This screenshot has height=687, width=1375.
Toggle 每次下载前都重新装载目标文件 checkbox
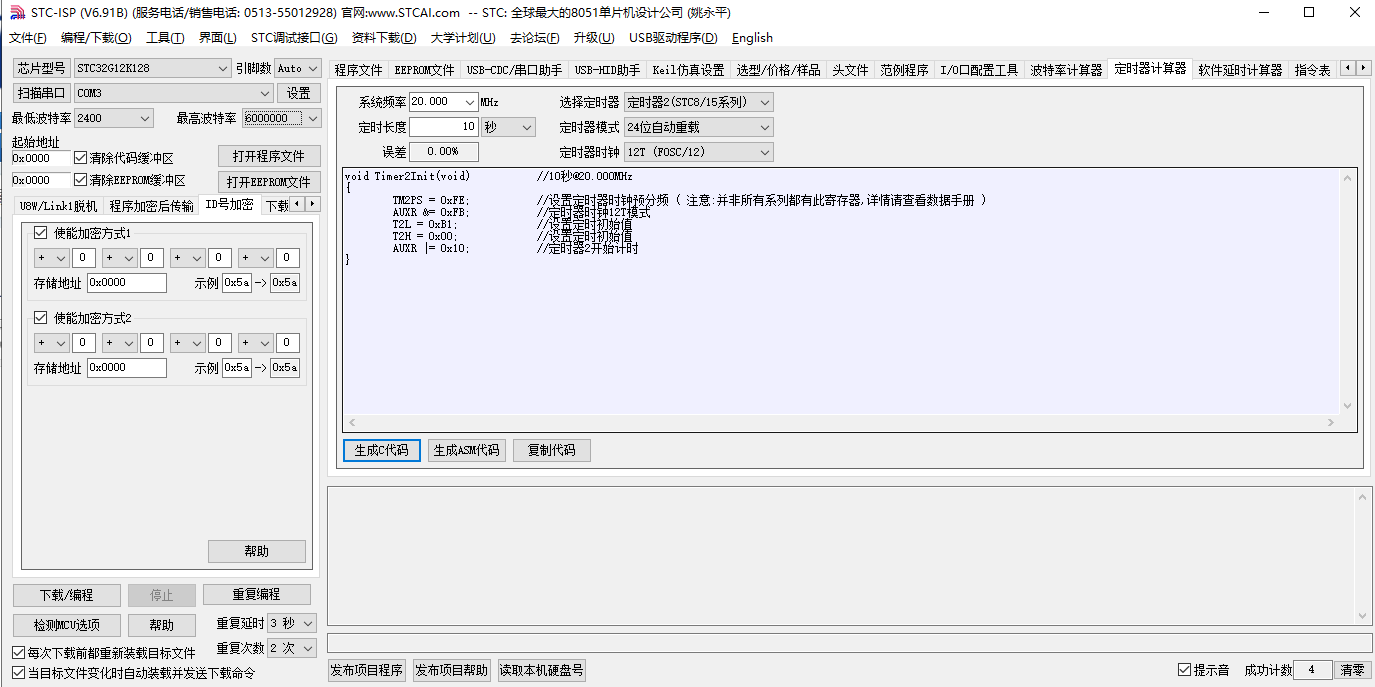tap(18, 653)
